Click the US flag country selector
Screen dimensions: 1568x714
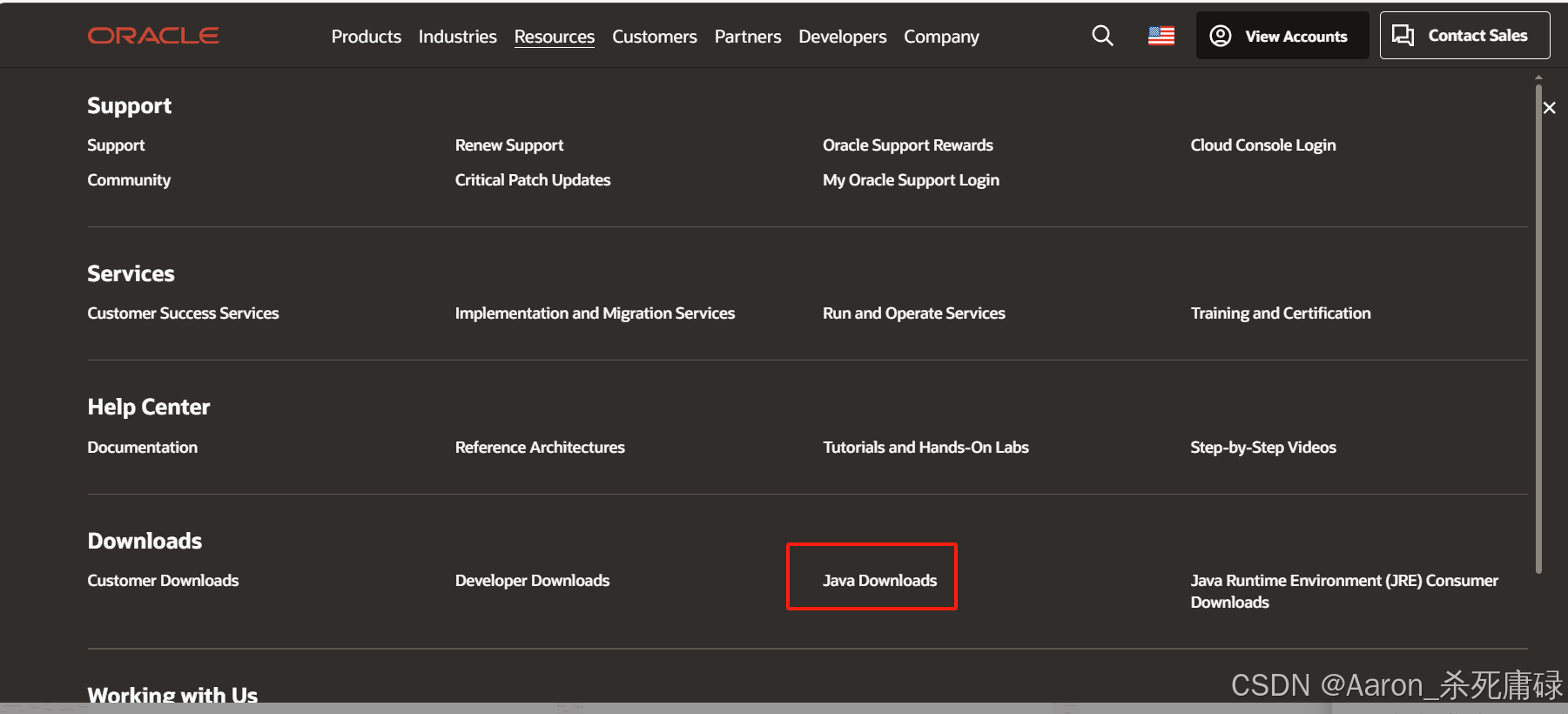(1161, 36)
